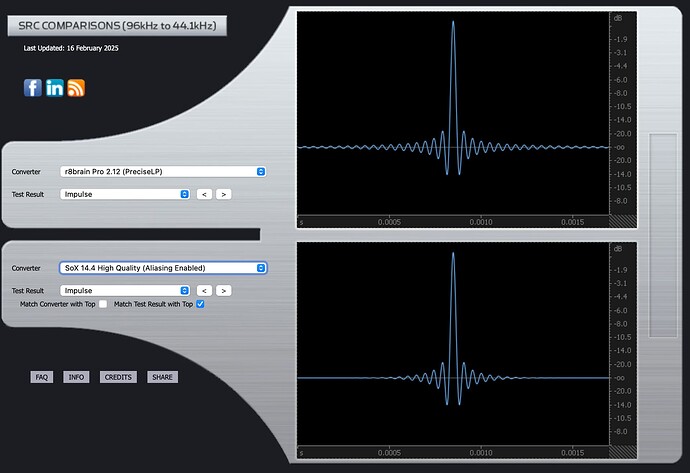
Task: Click the 0.0005 time label on bottom graph
Action: (x=389, y=453)
